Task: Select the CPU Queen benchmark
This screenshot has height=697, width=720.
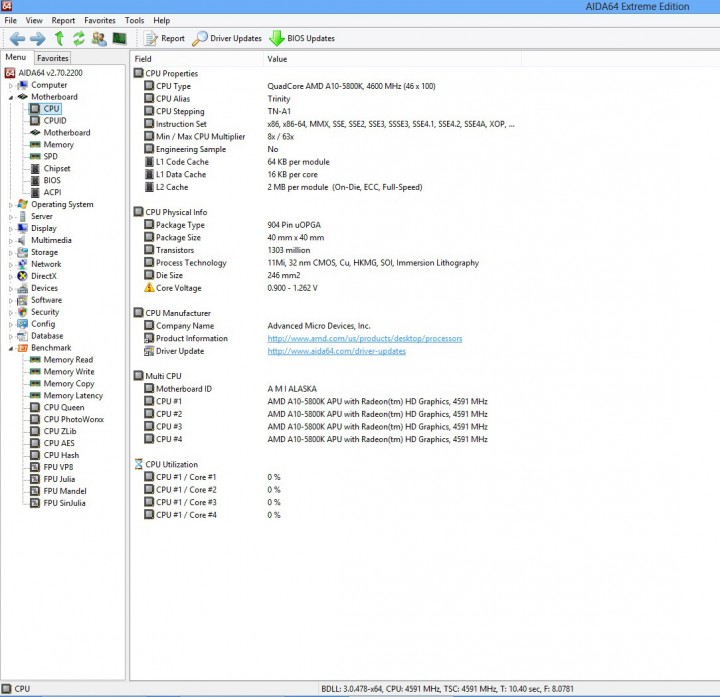Action: pyautogui.click(x=57, y=407)
